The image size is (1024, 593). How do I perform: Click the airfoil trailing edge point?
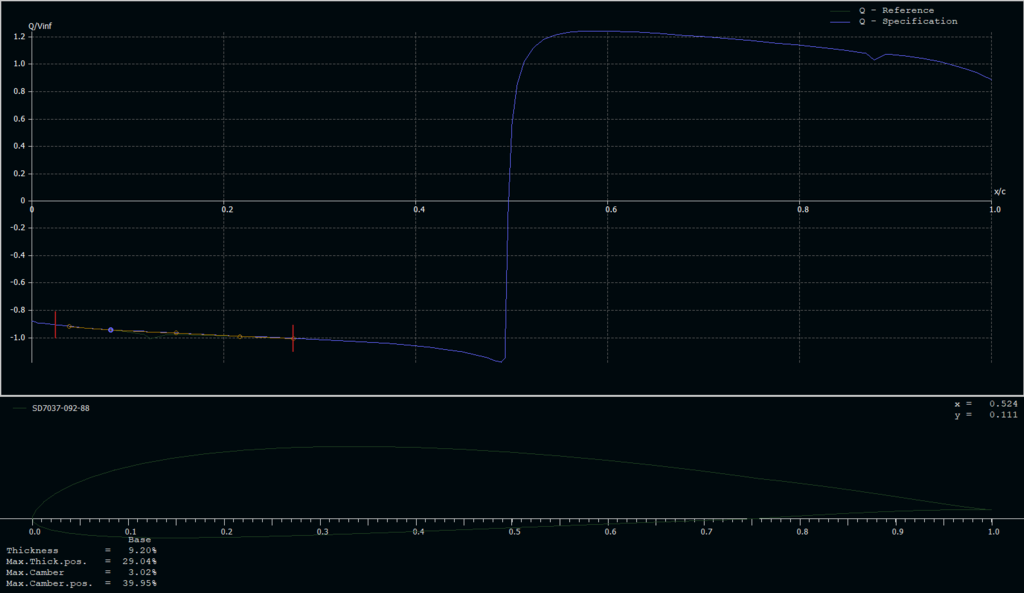(993, 509)
